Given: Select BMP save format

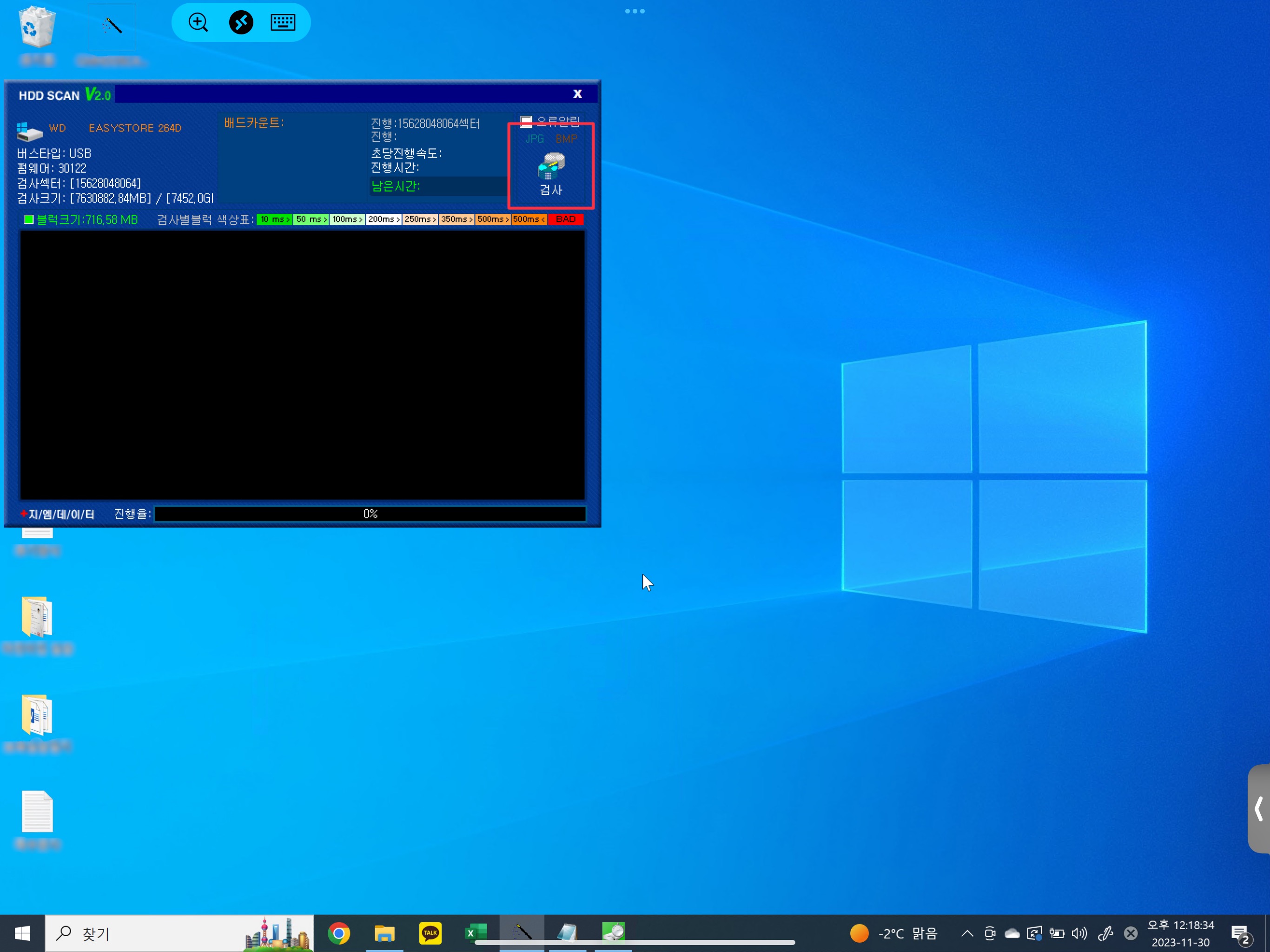Looking at the screenshot, I should (566, 139).
